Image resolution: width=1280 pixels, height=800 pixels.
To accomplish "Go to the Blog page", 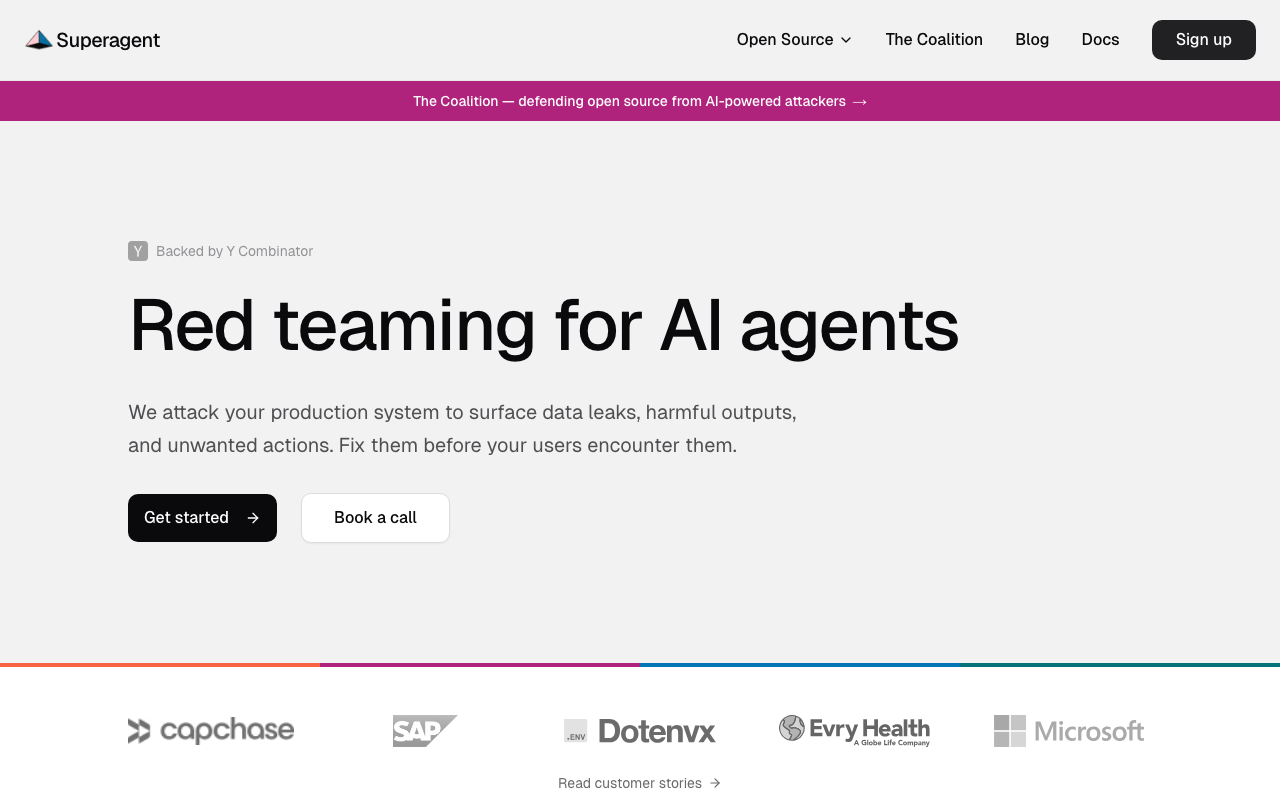I will coord(1032,40).
